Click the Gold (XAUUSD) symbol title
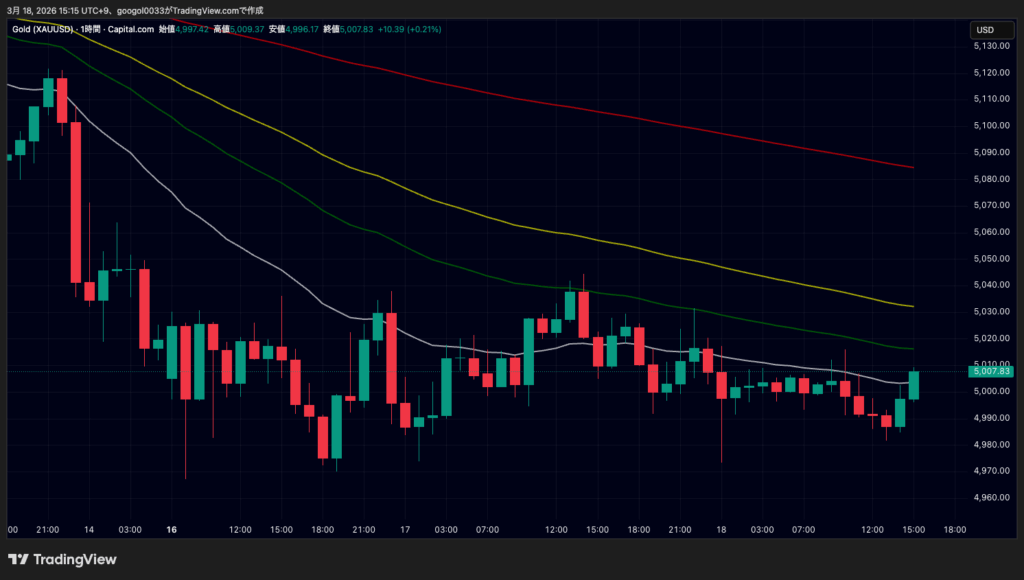The height and width of the screenshot is (580, 1024). (x=40, y=29)
